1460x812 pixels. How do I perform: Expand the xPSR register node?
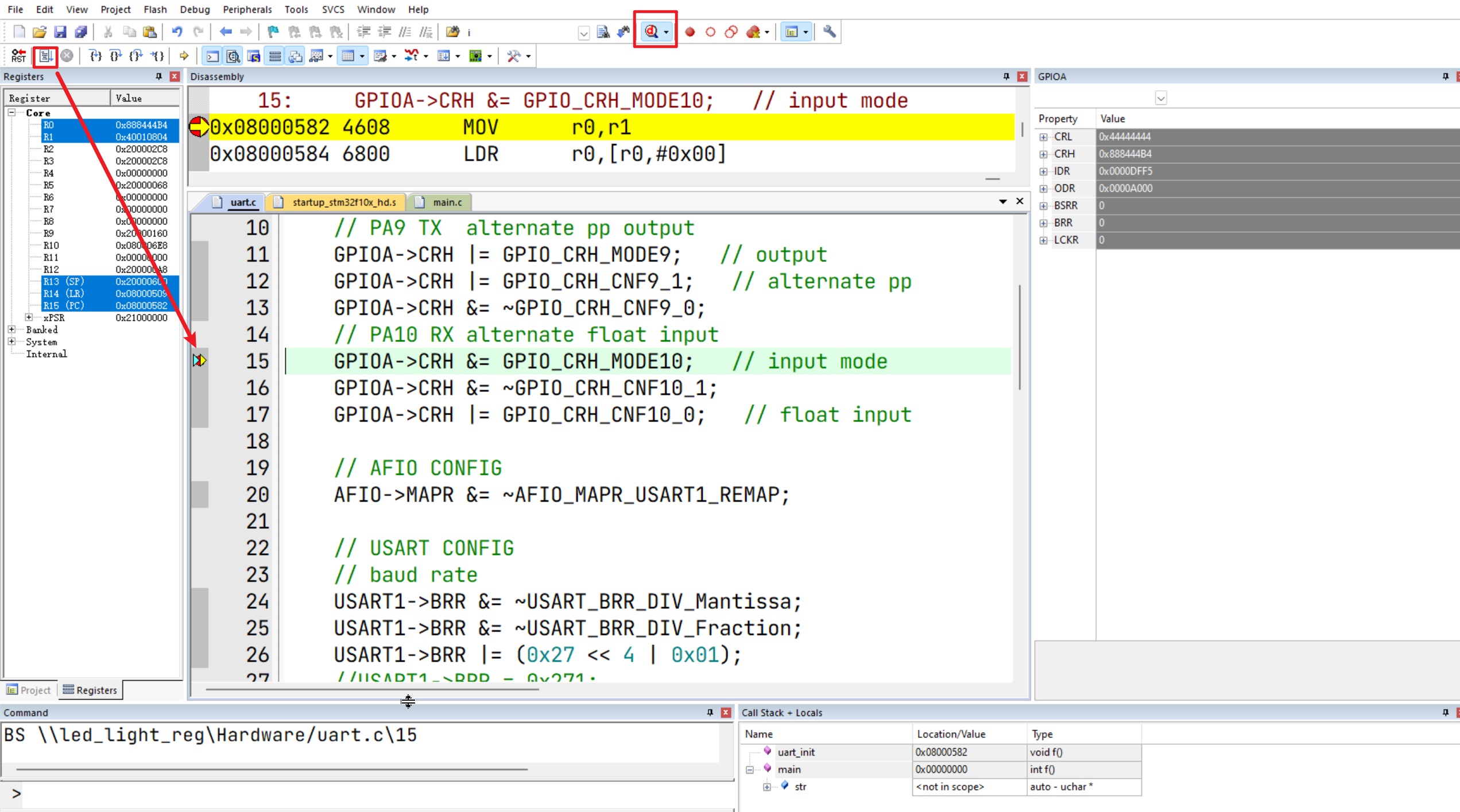[x=29, y=317]
